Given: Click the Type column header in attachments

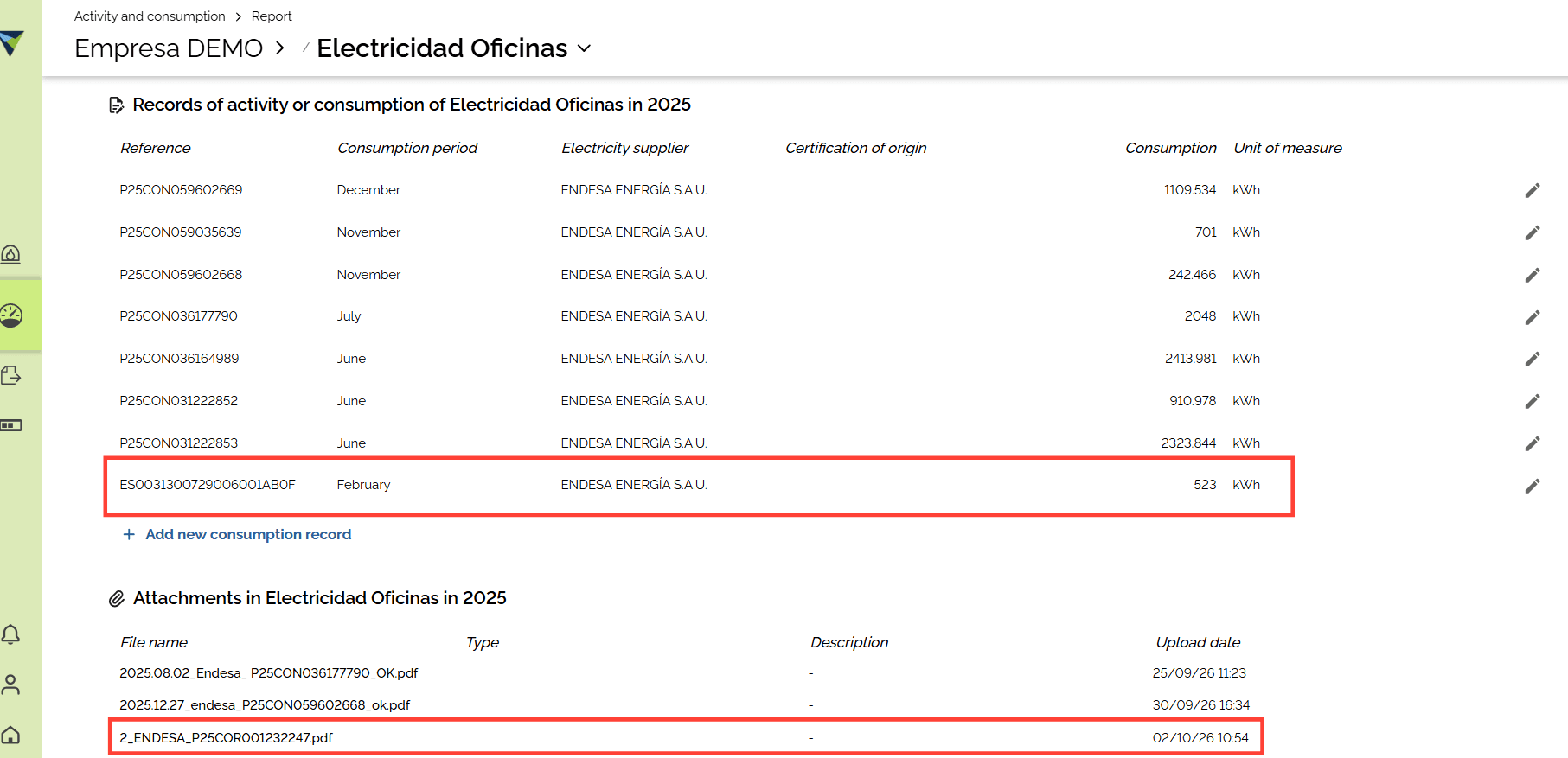Looking at the screenshot, I should pos(483,642).
